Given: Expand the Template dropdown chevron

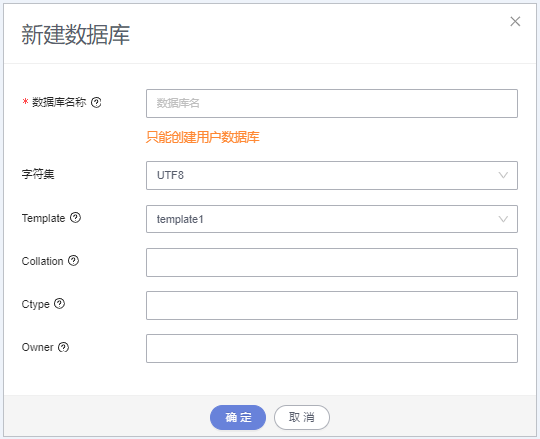Looking at the screenshot, I should (503, 219).
